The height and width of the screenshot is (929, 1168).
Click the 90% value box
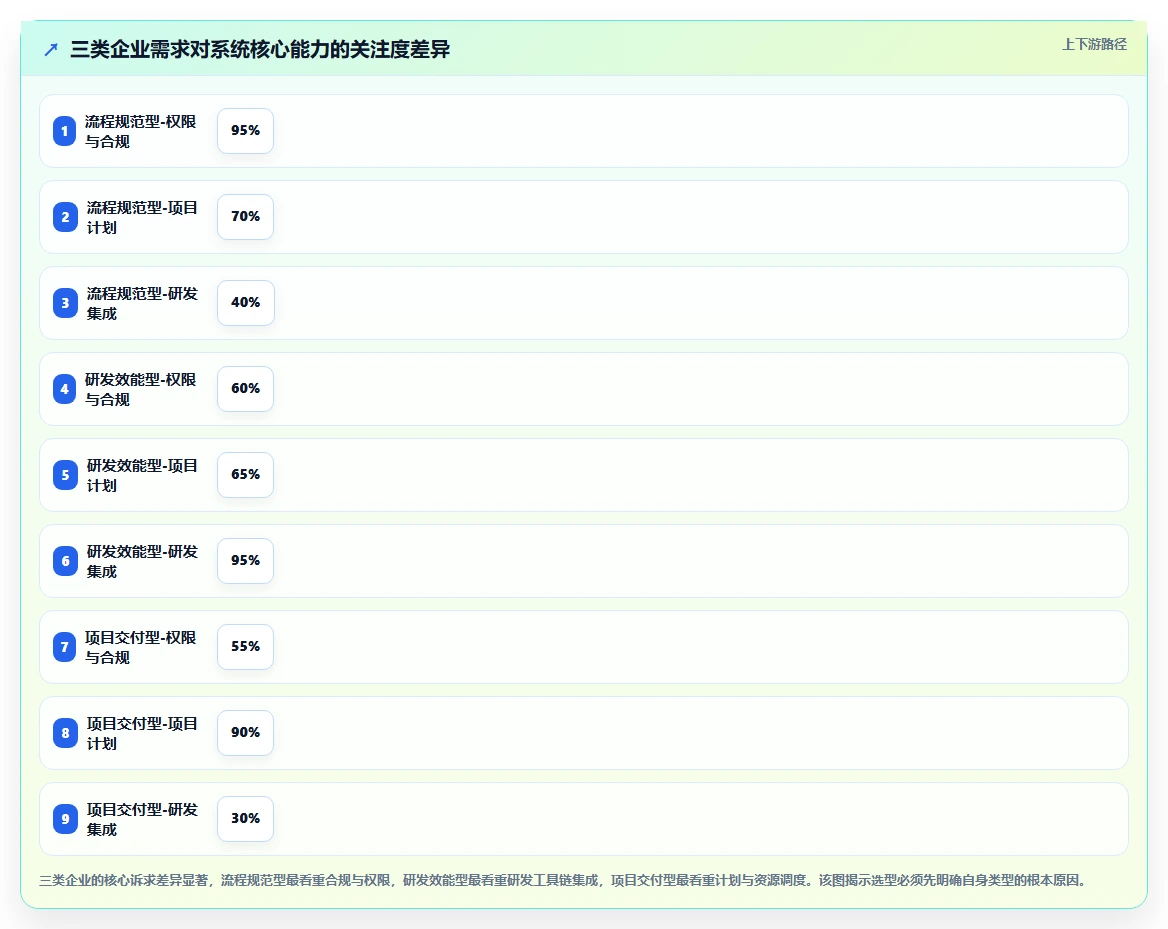click(x=245, y=733)
